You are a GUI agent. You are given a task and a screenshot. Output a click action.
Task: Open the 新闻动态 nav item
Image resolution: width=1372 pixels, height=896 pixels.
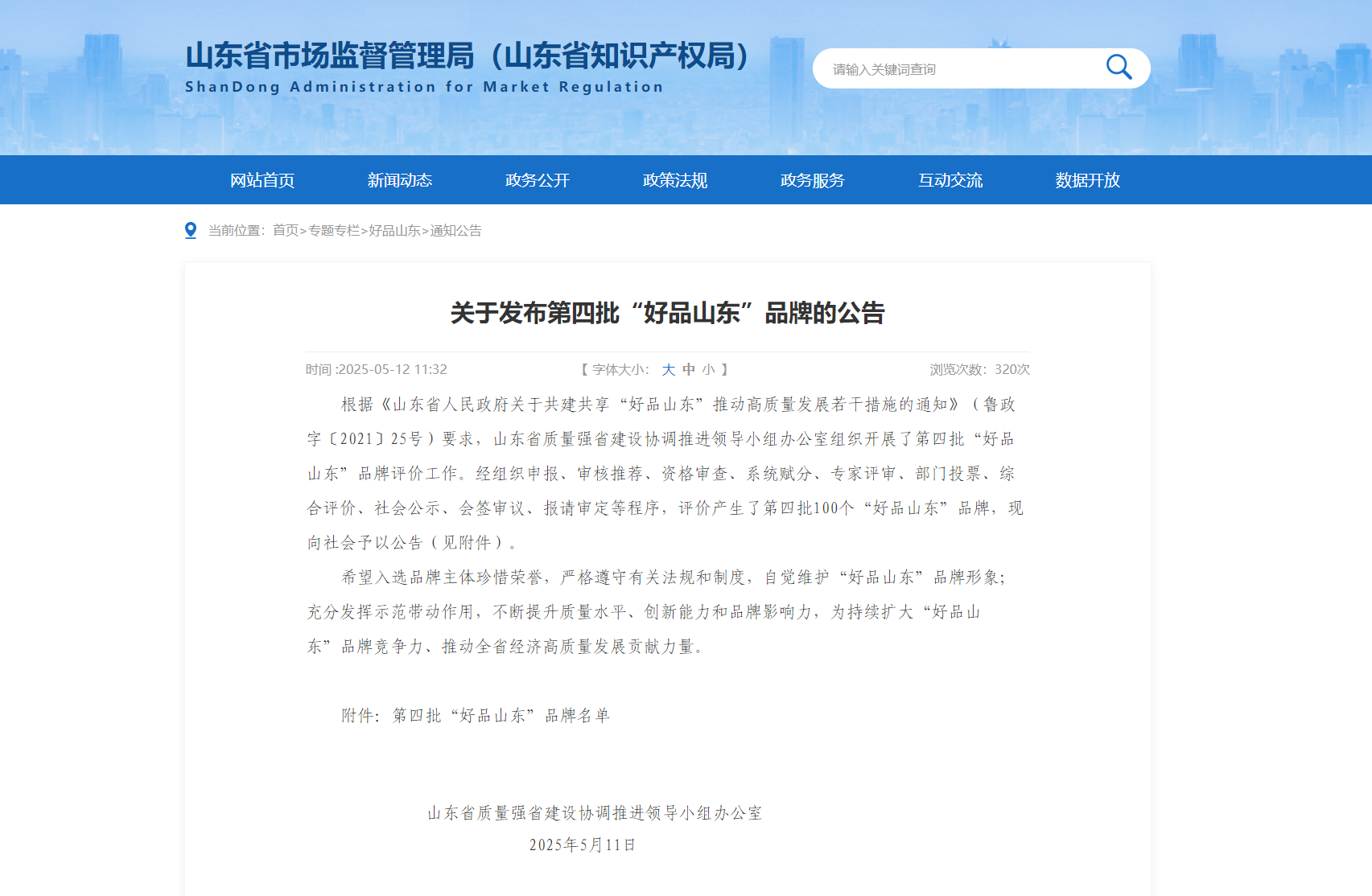(x=400, y=180)
